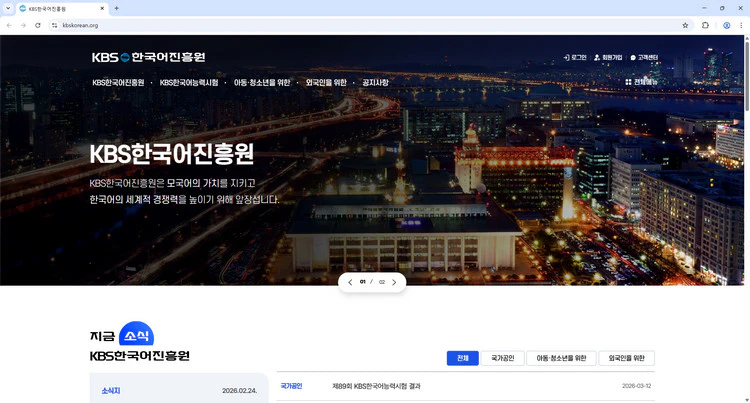The height and width of the screenshot is (403, 750).
Task: Open the 제89회 KBS한국어능력시험 결과 post
Action: 376,386
